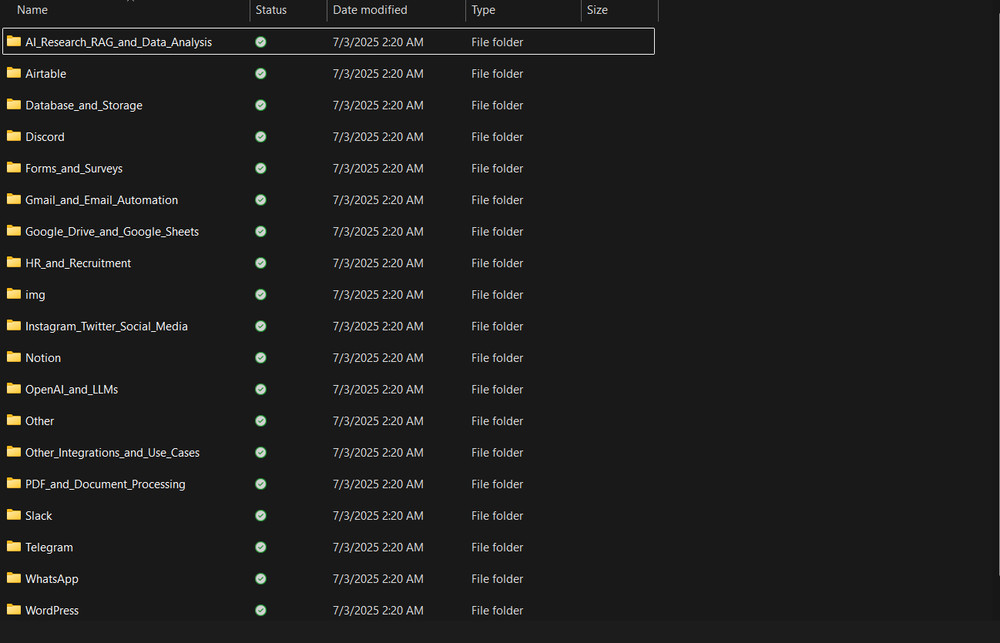
Task: Click the sync status checkmark for WordPress
Action: [x=261, y=610]
